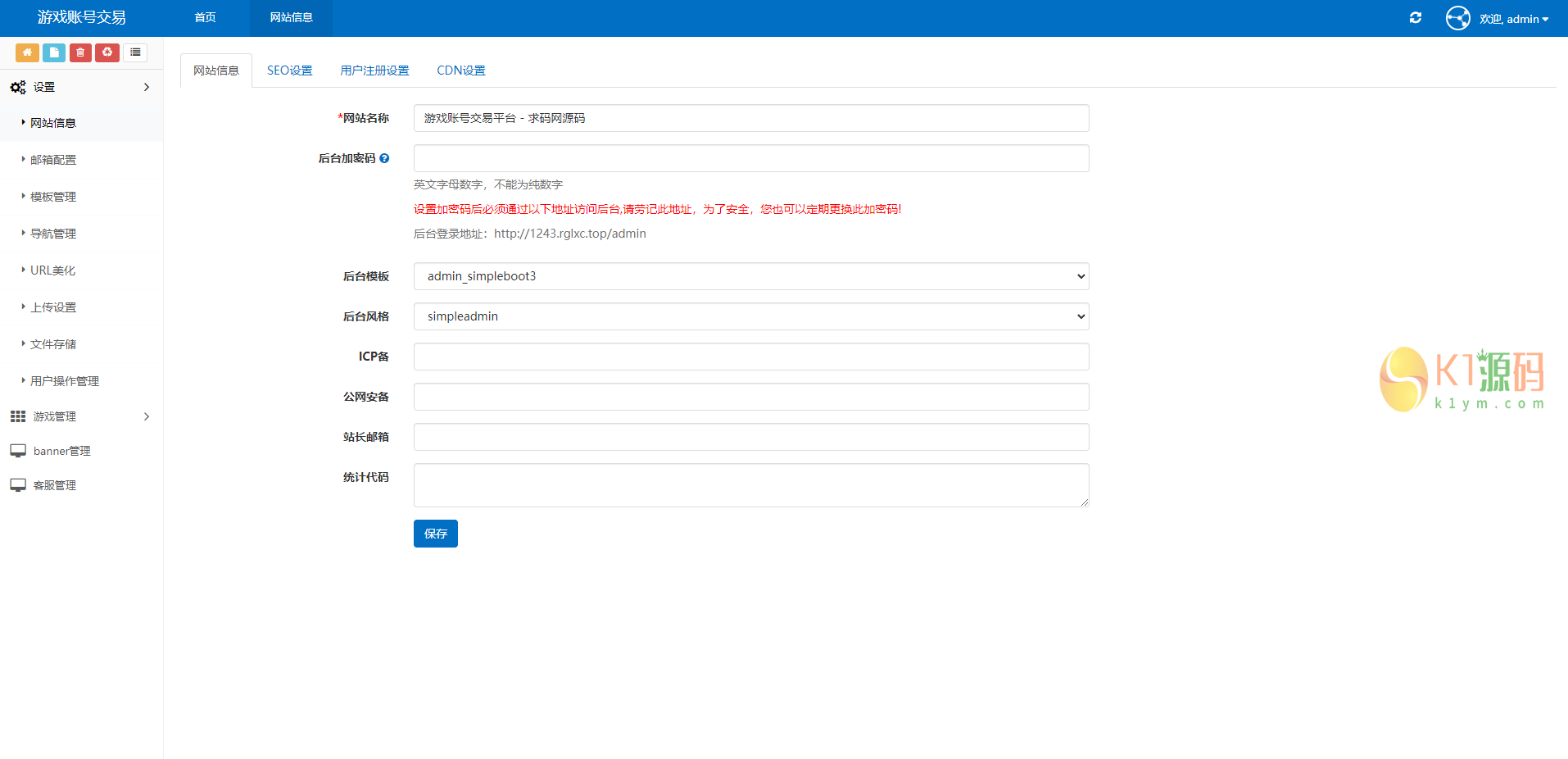1568x759 pixels.
Task: Click the 保存 button
Action: 436,534
